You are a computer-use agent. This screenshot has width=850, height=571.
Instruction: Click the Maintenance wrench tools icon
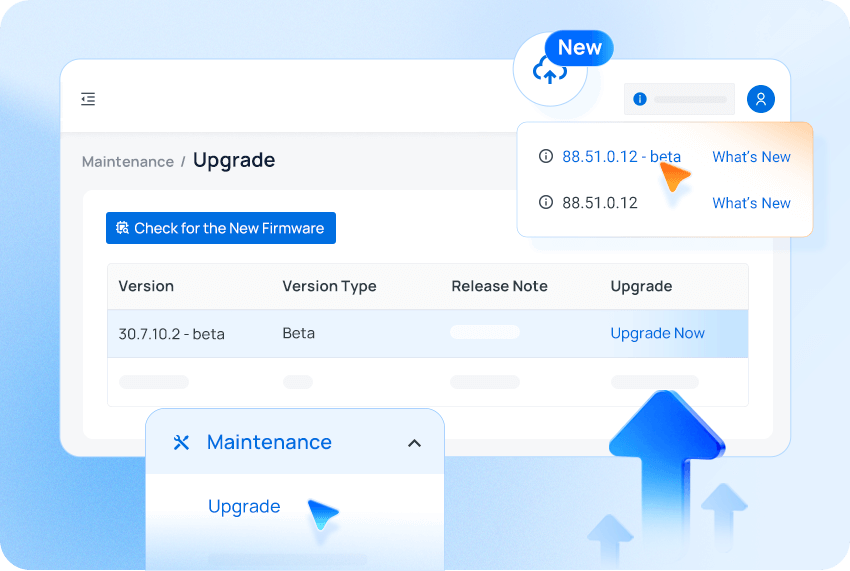tap(181, 442)
